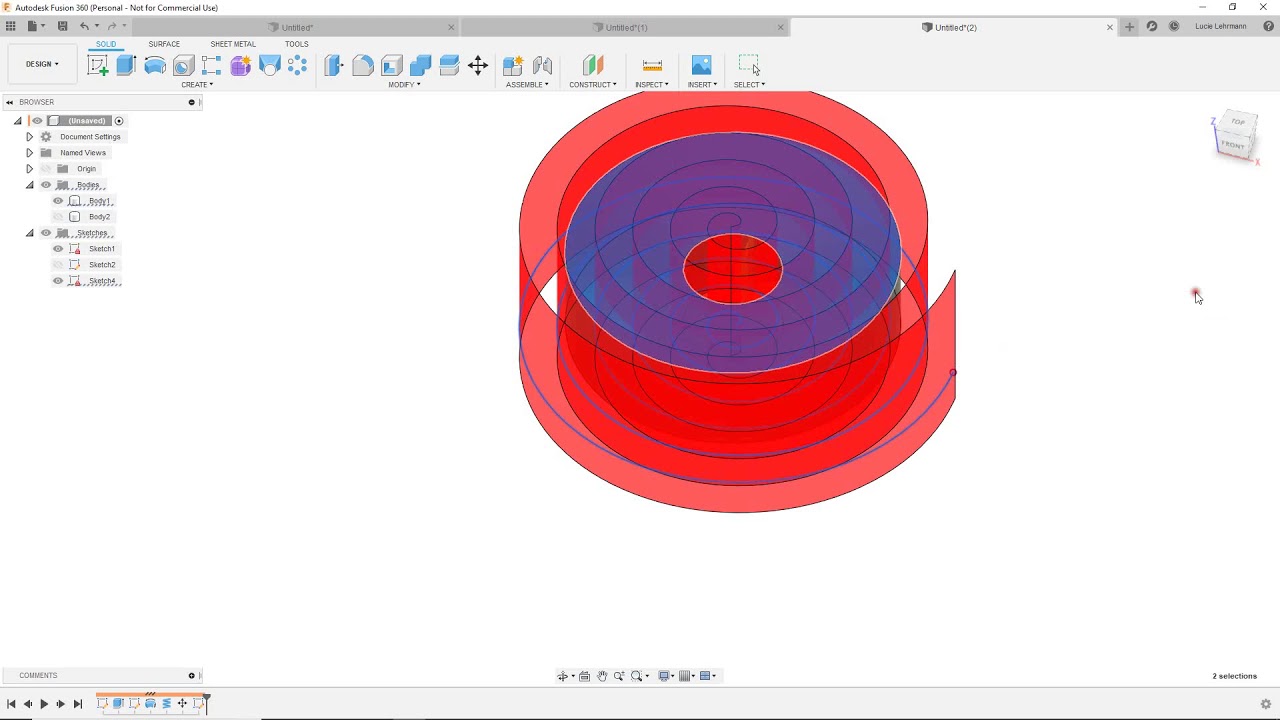This screenshot has height=720, width=1280.
Task: Select the Press Pull tool
Action: pos(334,66)
